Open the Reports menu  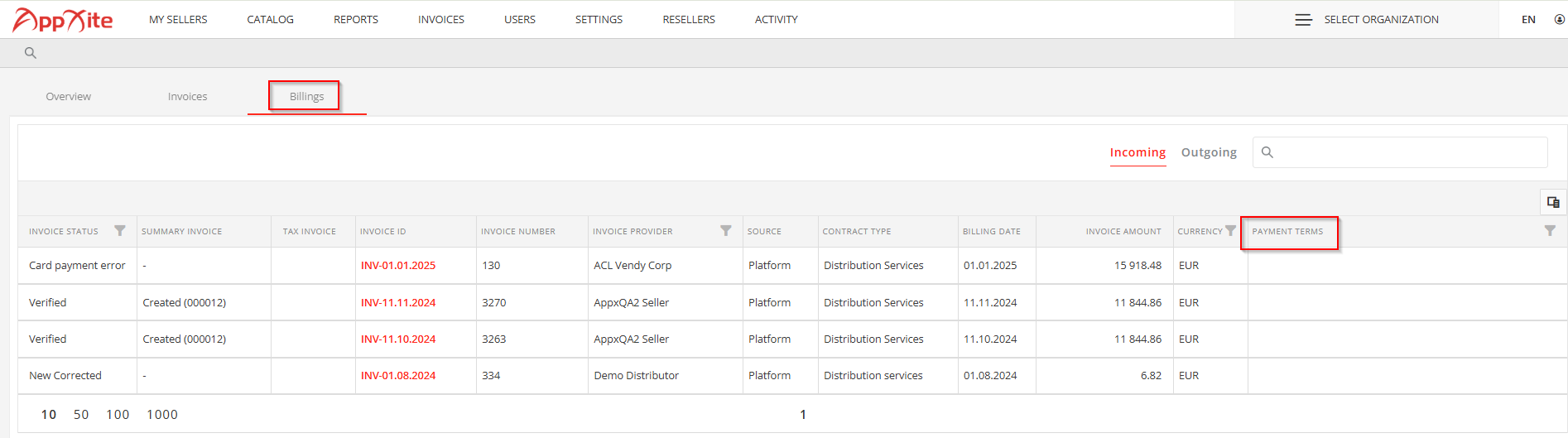click(356, 20)
